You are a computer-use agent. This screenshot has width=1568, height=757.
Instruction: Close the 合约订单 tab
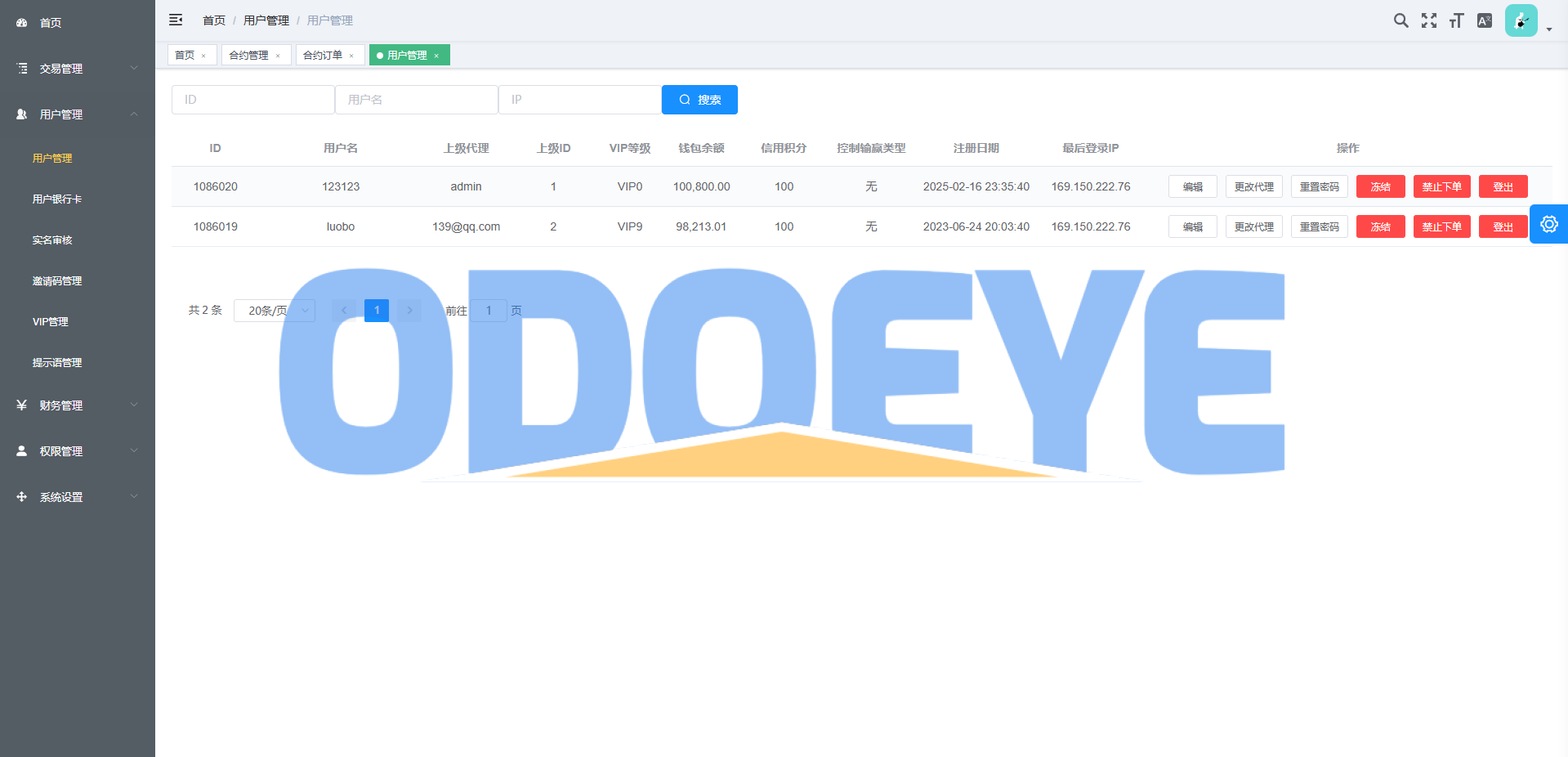[351, 56]
